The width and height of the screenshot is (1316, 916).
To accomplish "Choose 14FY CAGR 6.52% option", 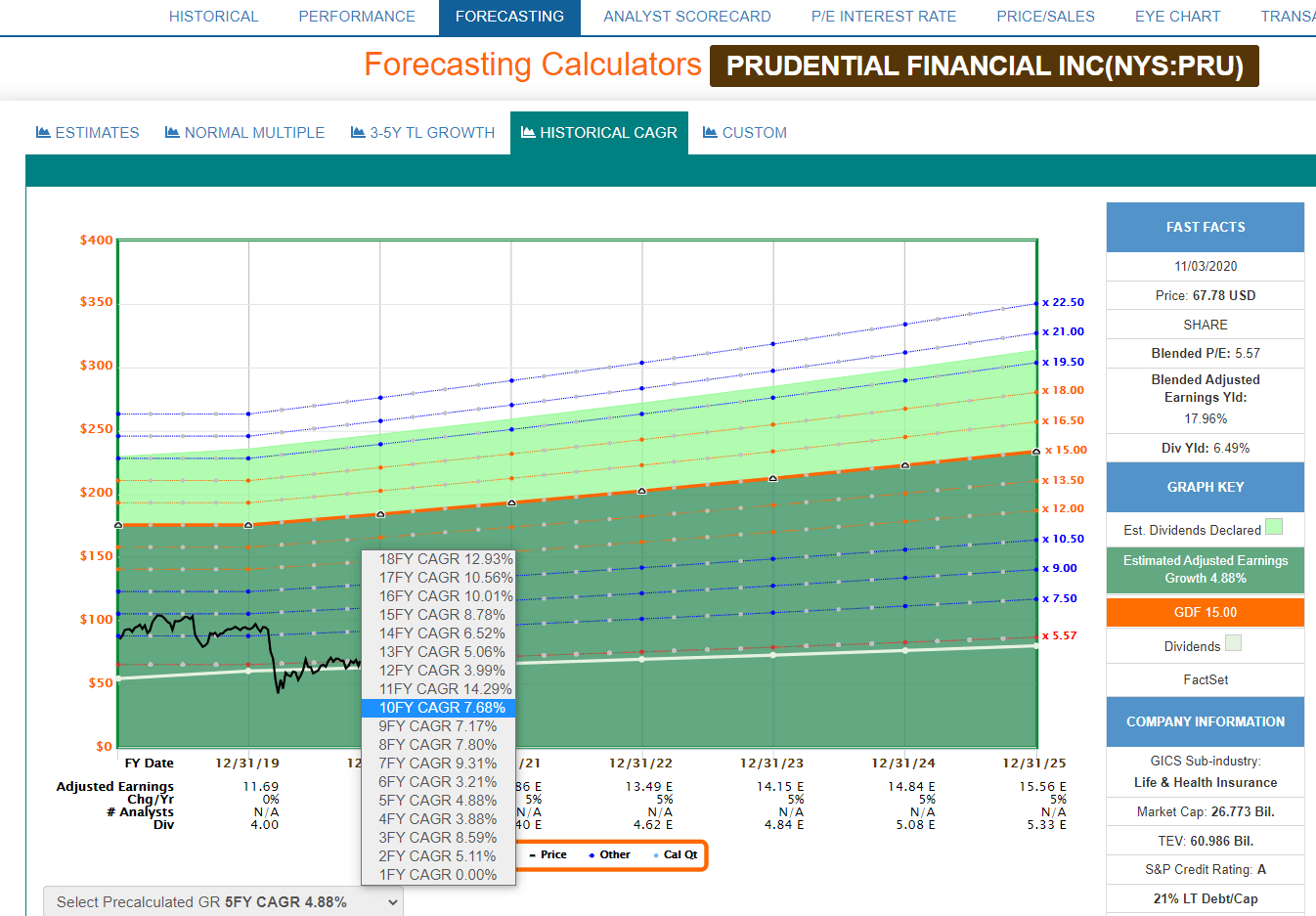I will click(x=439, y=633).
